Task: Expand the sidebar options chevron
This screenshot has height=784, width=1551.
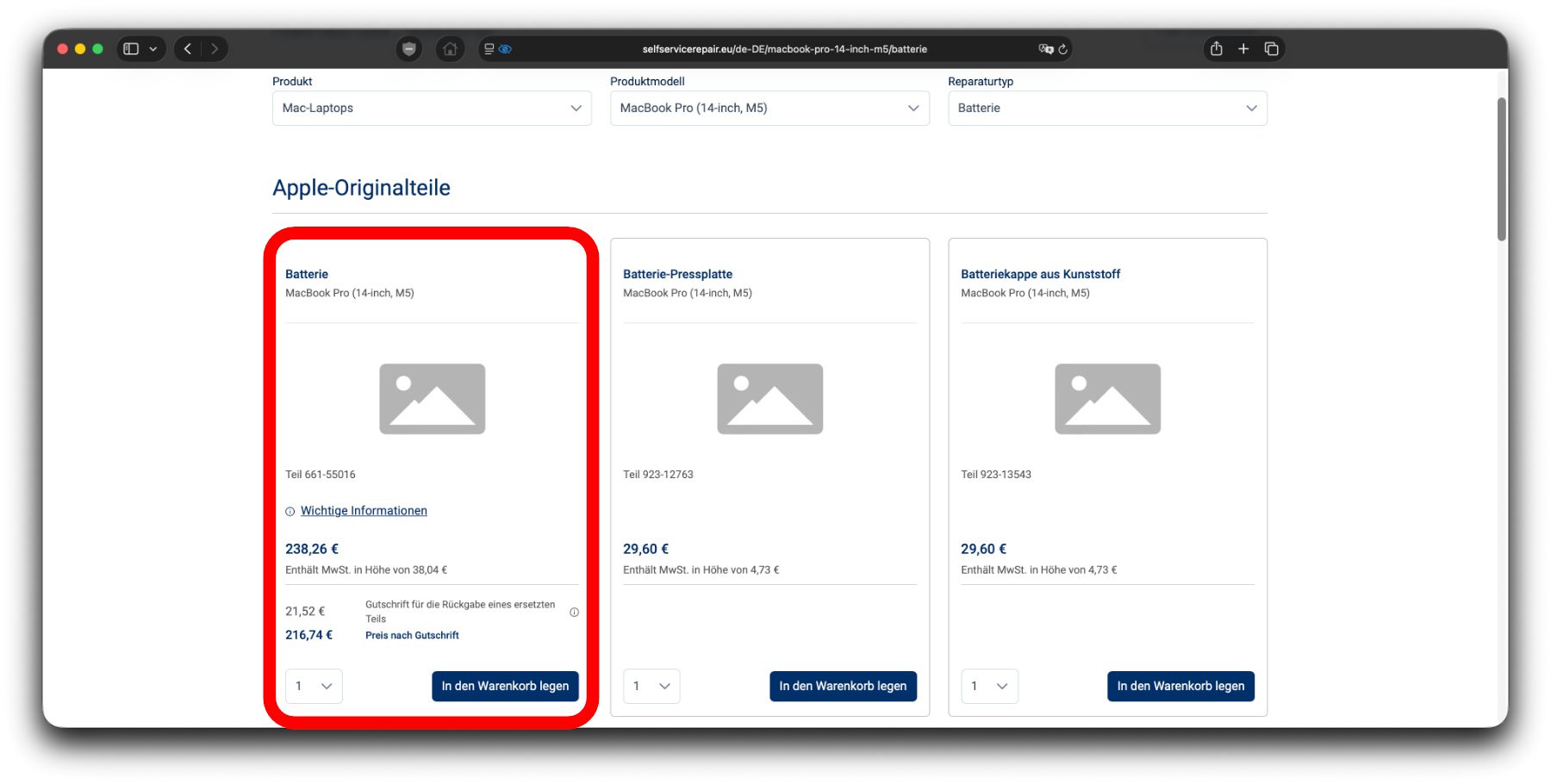Action: (x=153, y=49)
